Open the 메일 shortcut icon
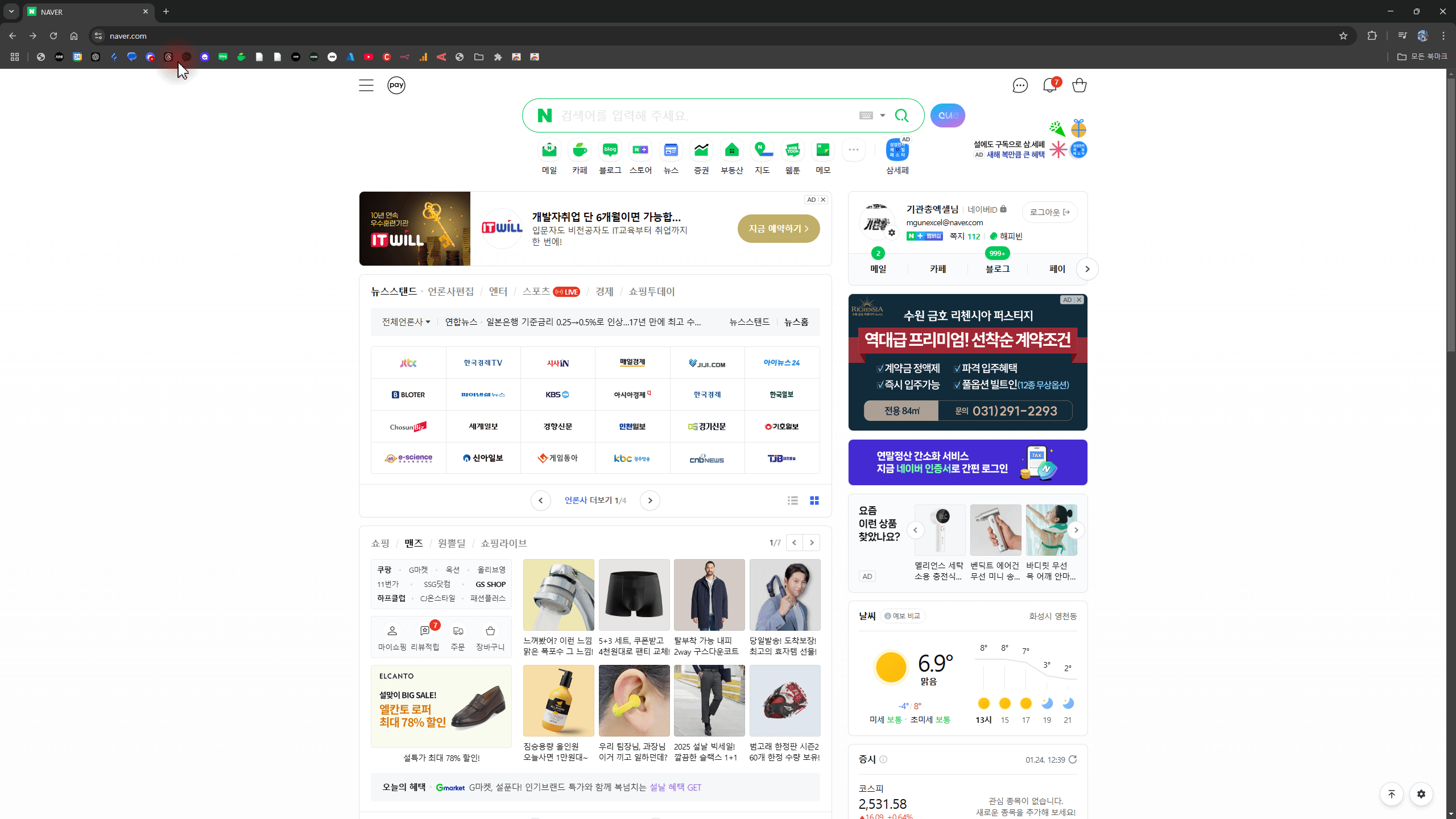 (549, 150)
